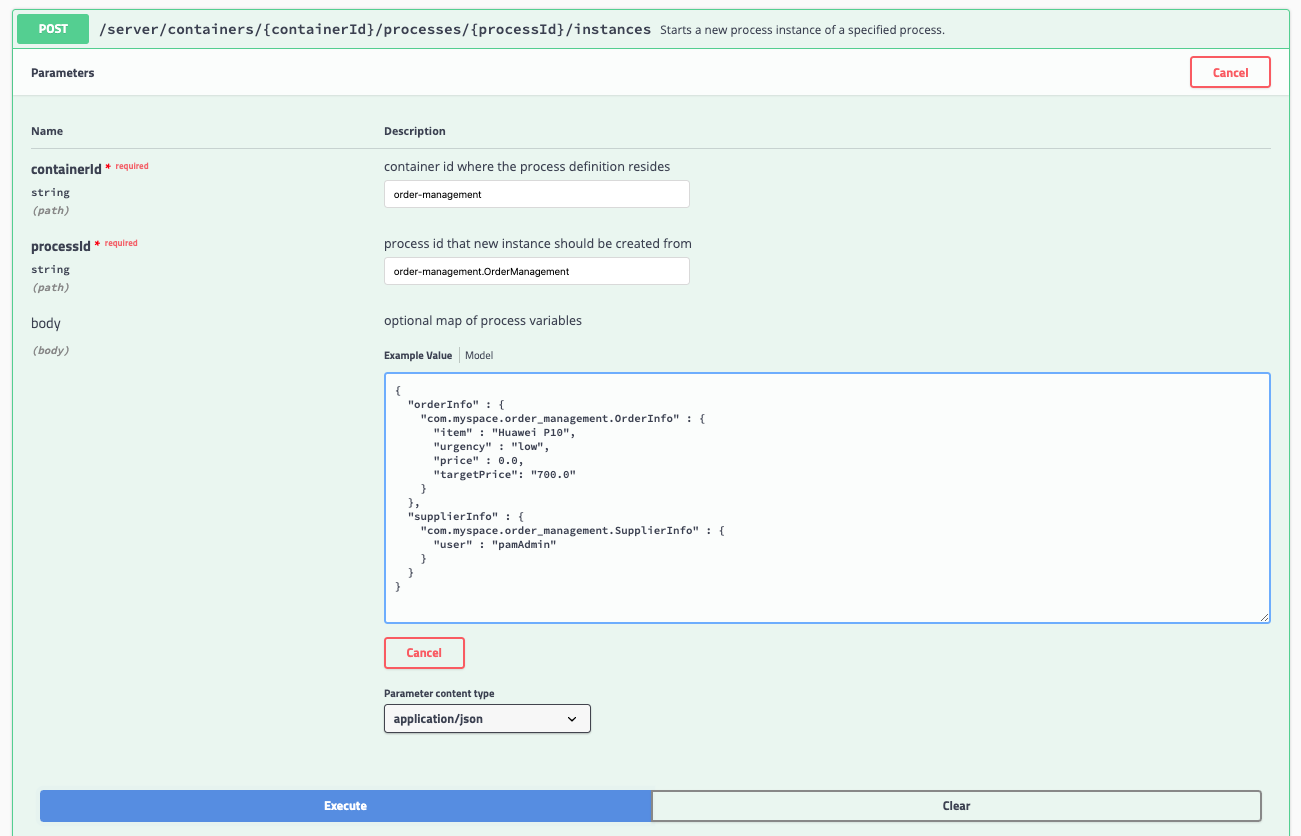Click the green POST method badge
The height and width of the screenshot is (836, 1301).
[x=53, y=29]
